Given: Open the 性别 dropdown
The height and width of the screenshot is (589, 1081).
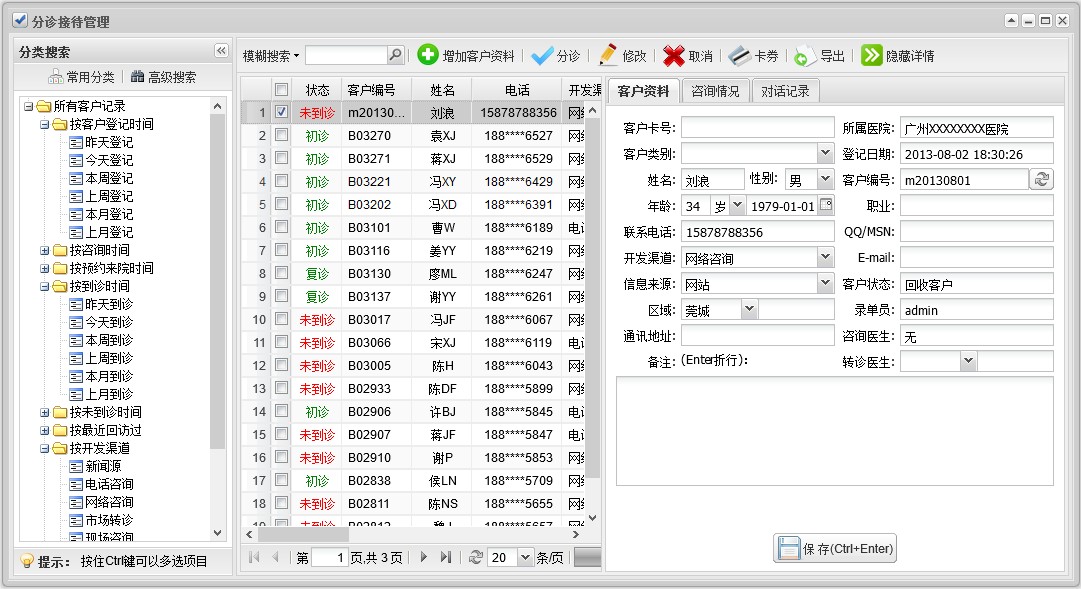Looking at the screenshot, I should [x=826, y=179].
